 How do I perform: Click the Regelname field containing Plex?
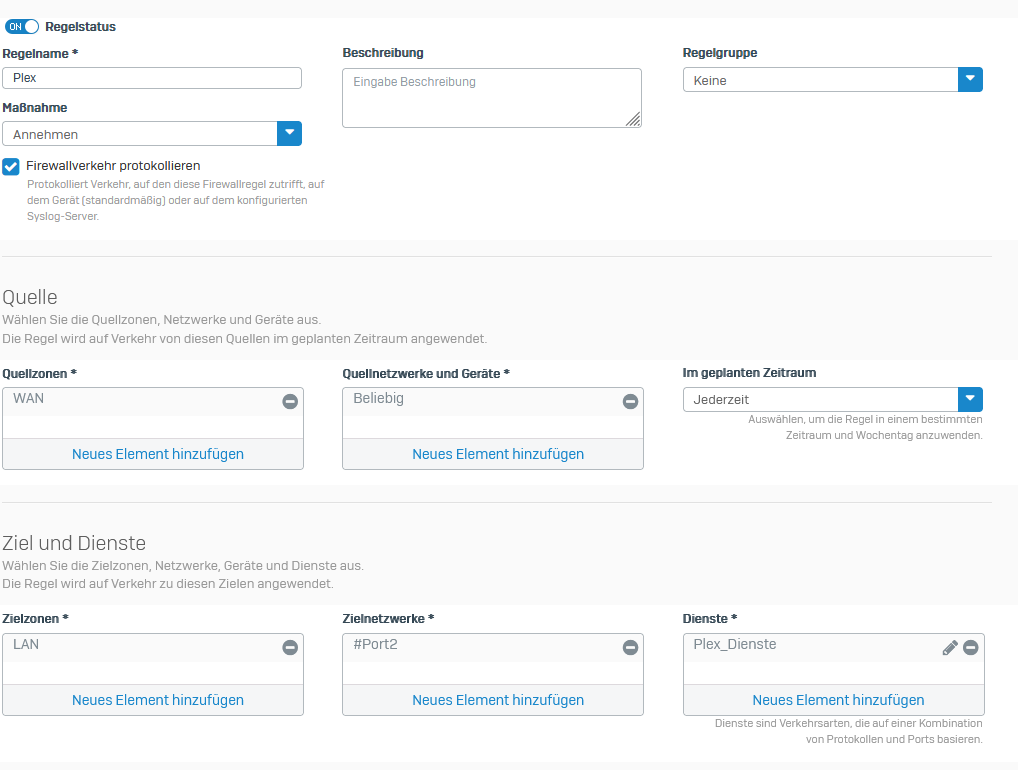[152, 78]
